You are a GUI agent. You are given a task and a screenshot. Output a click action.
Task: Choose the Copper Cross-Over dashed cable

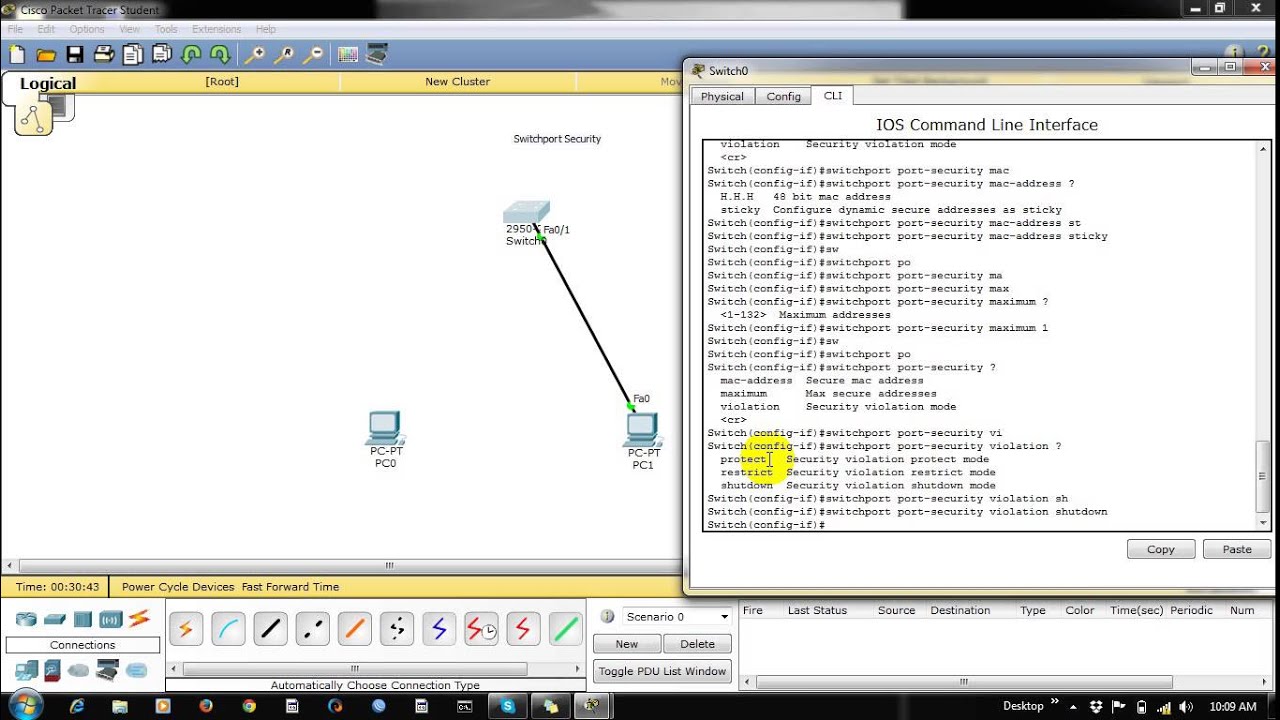coord(313,629)
